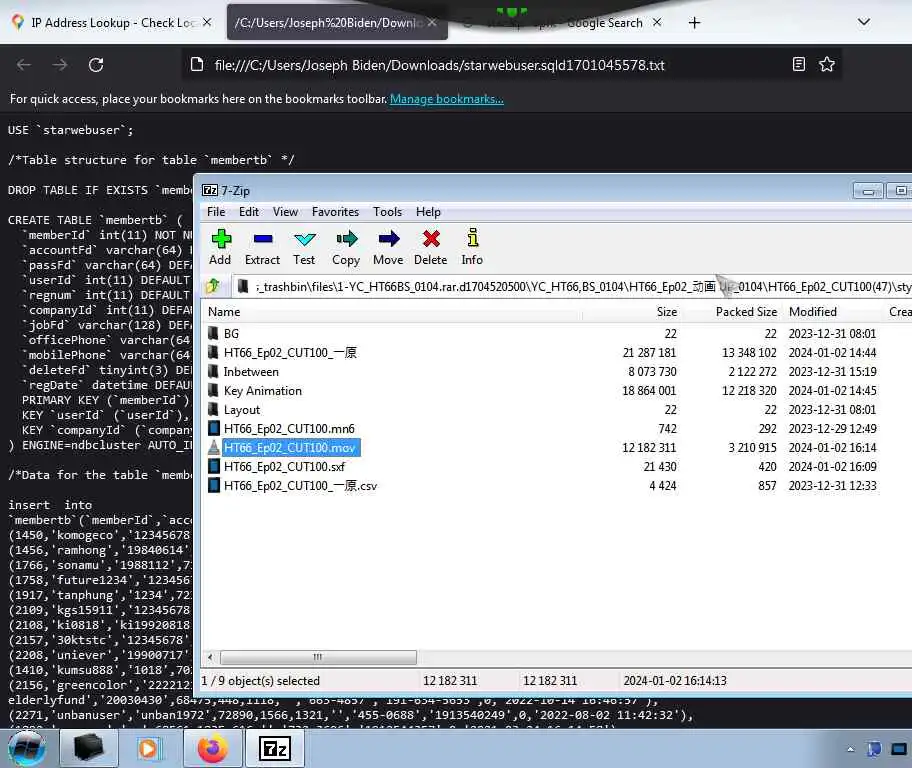Open the 7-Zip File menu
Image resolution: width=912 pixels, height=768 pixels.
coord(216,212)
